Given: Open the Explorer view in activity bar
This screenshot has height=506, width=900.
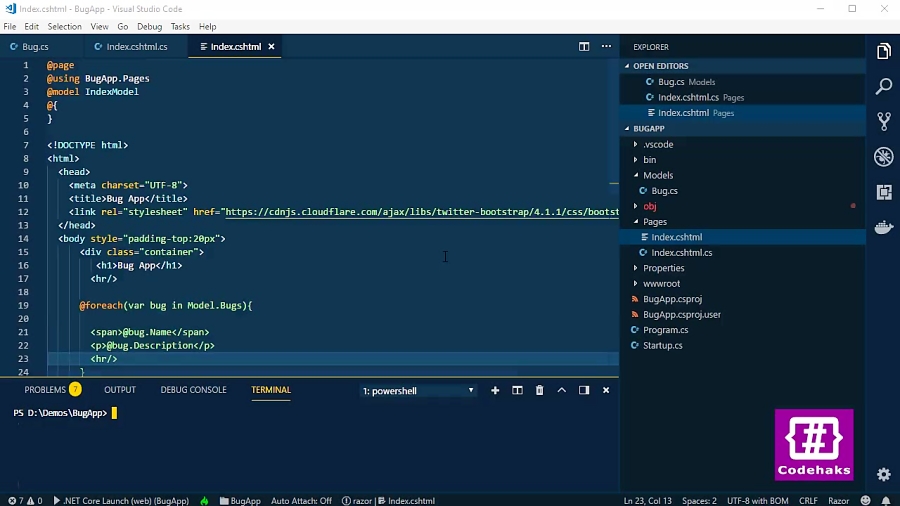Looking at the screenshot, I should coord(884,52).
